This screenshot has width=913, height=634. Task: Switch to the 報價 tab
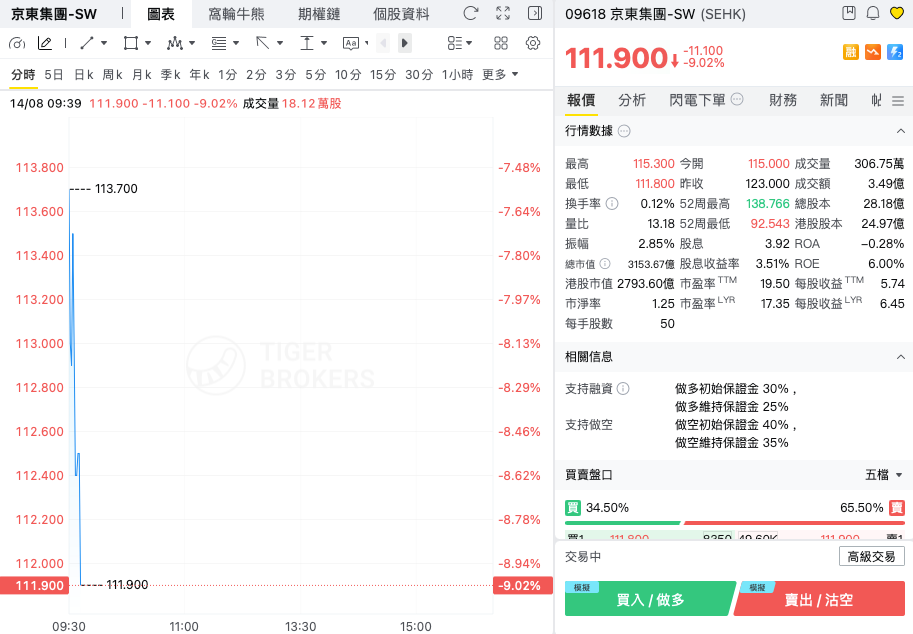(x=581, y=100)
